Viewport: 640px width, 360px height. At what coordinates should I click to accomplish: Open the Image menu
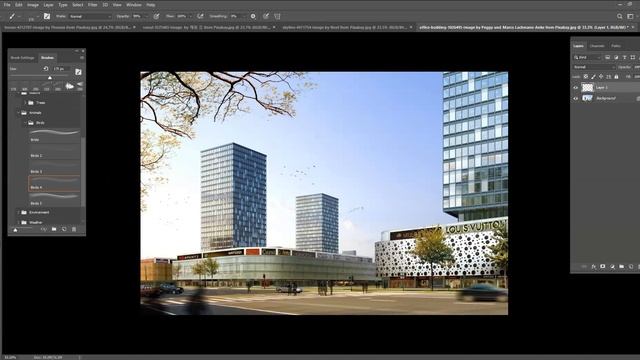(33, 5)
